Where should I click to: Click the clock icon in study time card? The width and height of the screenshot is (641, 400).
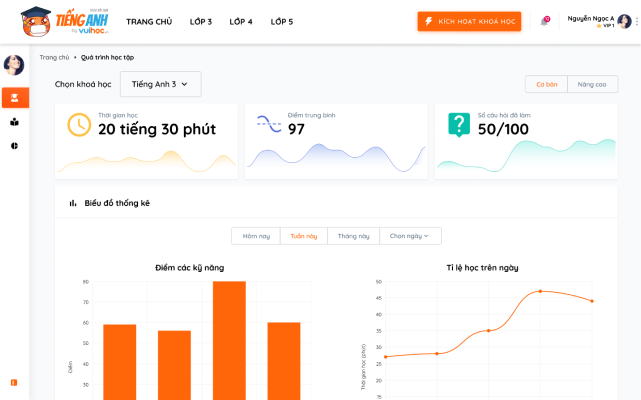pyautogui.click(x=79, y=125)
